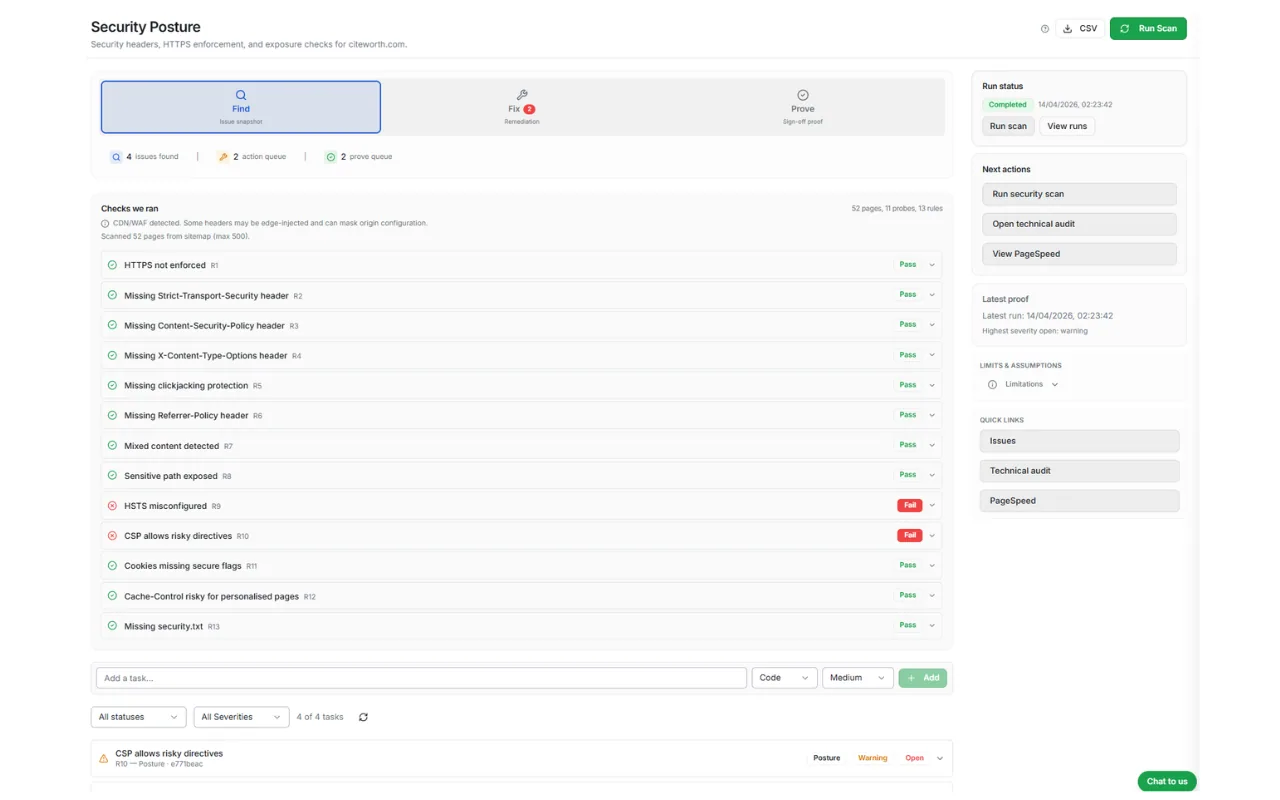Image resolution: width=1280 pixels, height=800 pixels.
Task: Click the pass check icon for Cookies missing secure flags
Action: tap(112, 566)
